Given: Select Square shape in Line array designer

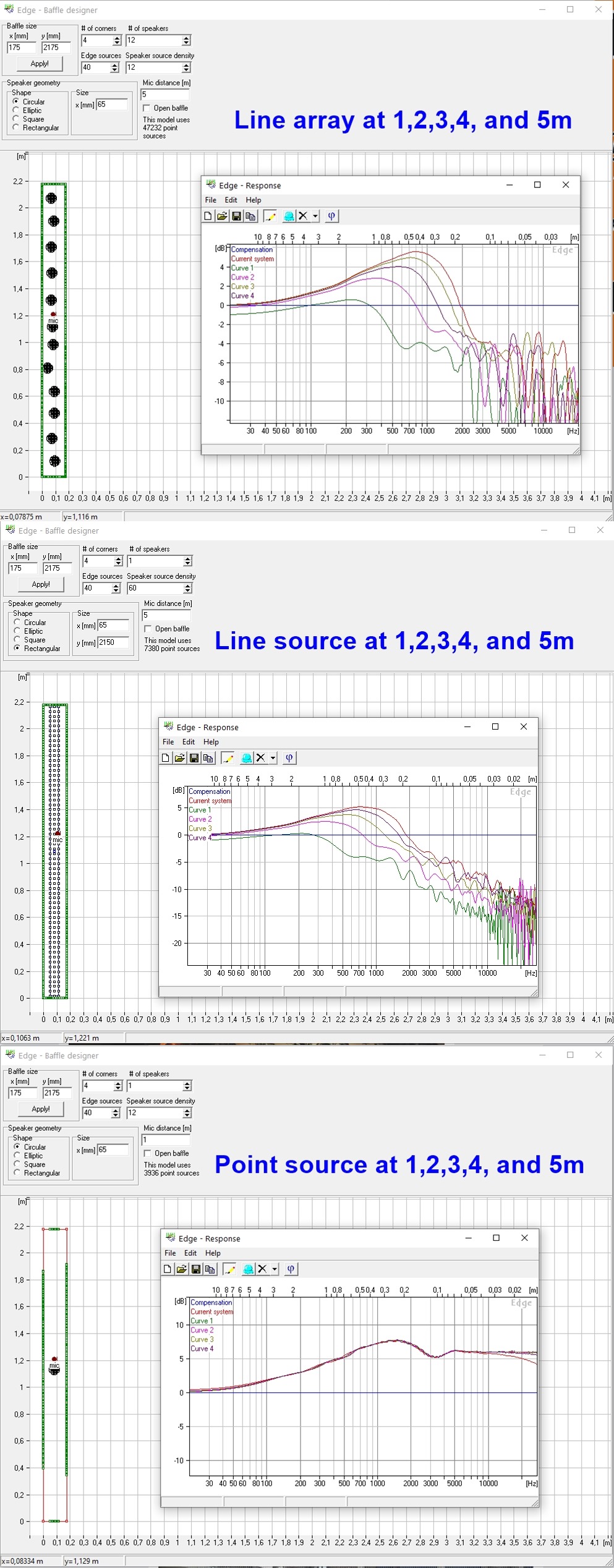Looking at the screenshot, I should coord(16,119).
